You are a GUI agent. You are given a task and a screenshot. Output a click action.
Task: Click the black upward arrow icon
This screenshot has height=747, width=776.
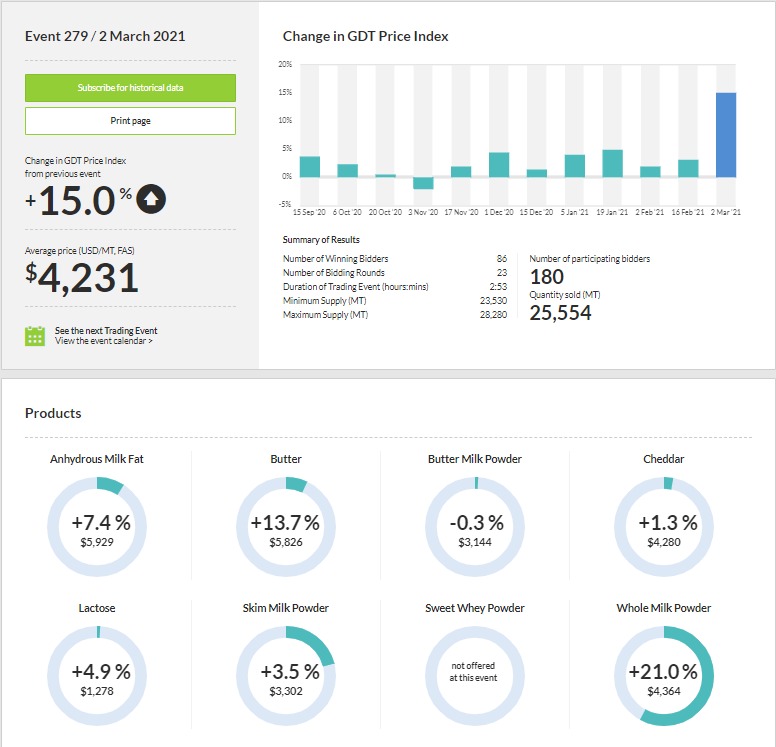[x=151, y=199]
